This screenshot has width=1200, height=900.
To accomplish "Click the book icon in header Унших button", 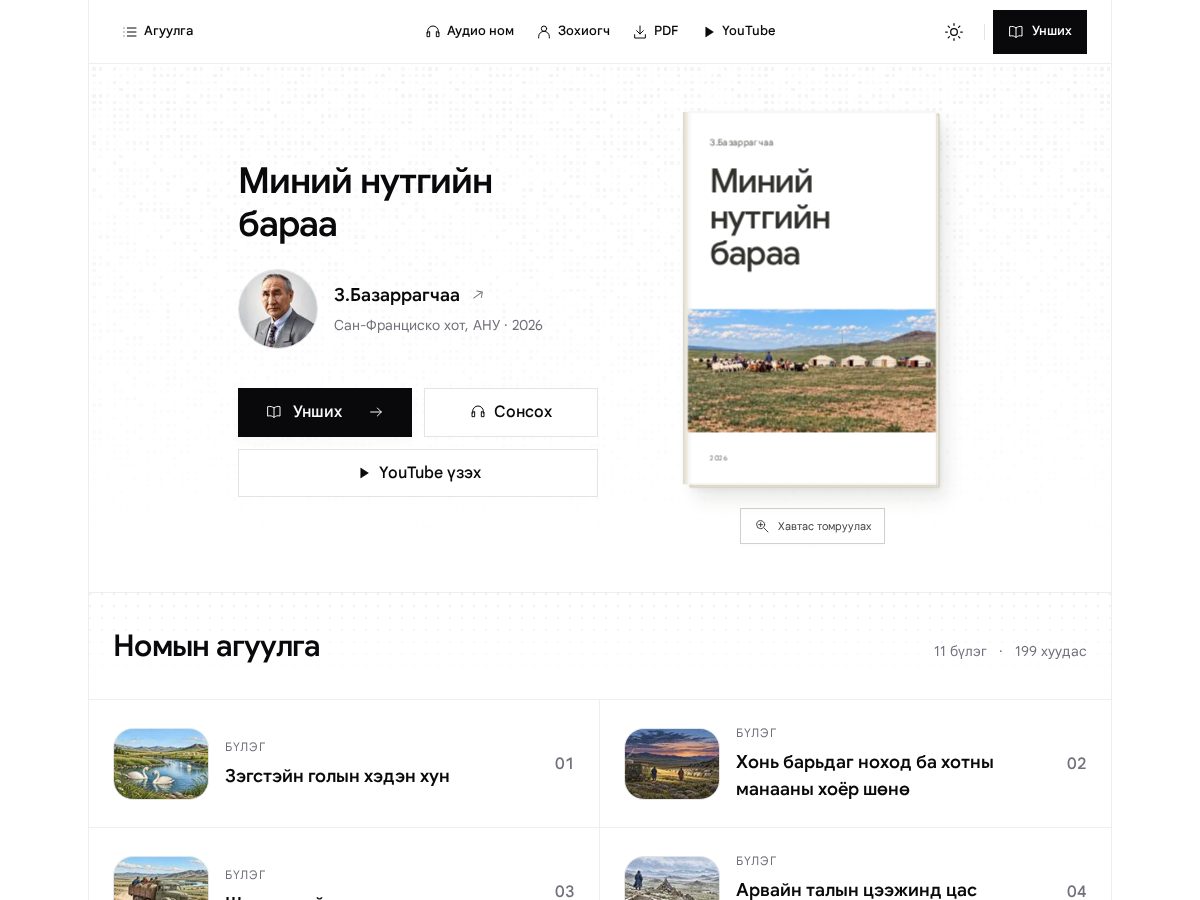I will point(1016,32).
